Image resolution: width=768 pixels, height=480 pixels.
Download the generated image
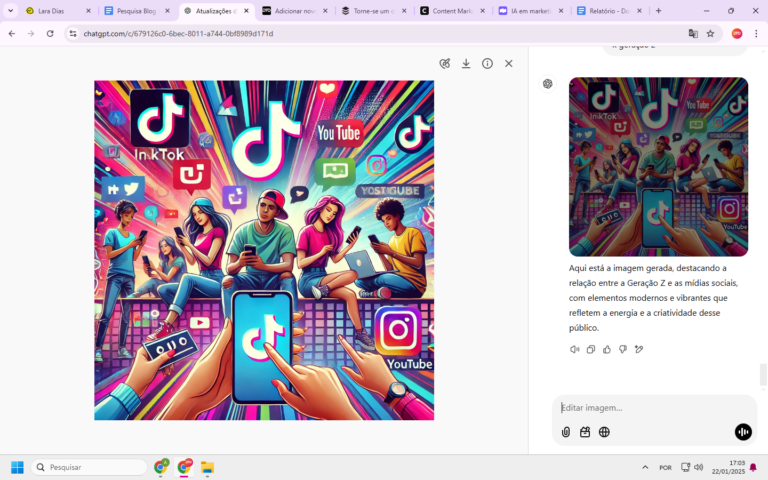pyautogui.click(x=466, y=64)
